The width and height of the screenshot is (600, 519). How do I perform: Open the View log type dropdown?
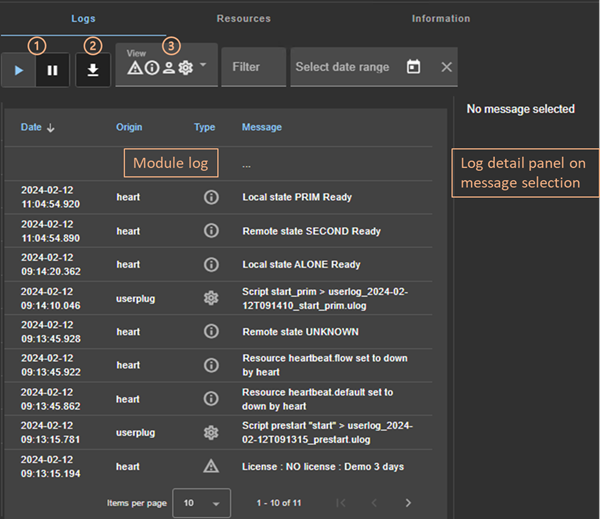click(166, 67)
